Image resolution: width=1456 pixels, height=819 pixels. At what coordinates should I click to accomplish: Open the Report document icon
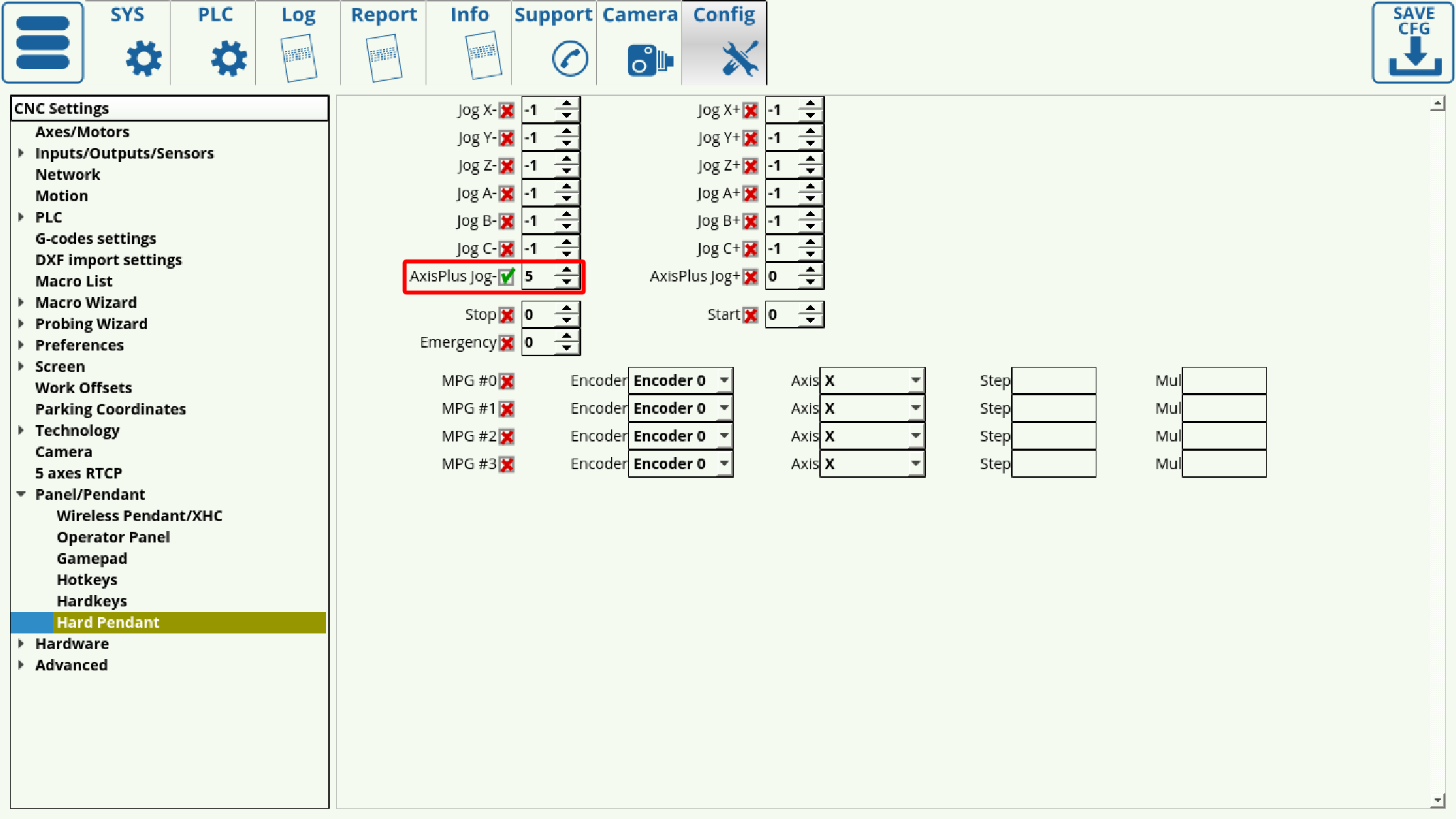384,58
